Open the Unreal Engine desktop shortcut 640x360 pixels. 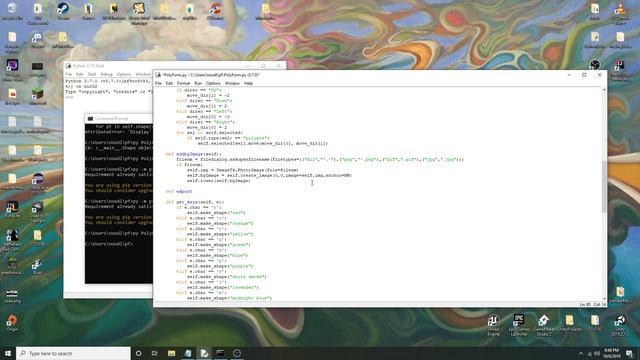[x=493, y=324]
